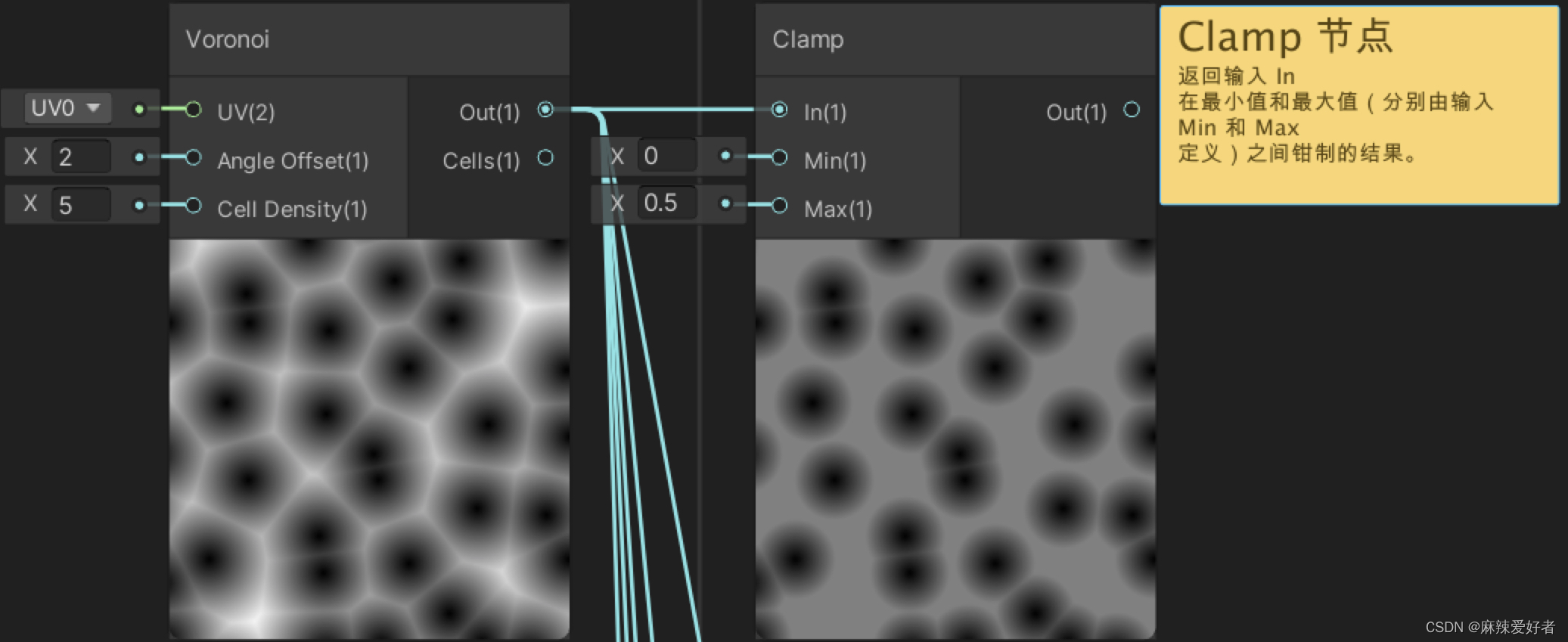Click the Cell Density slot connector dot
Screen dimensions: 1568x642
tap(139, 205)
